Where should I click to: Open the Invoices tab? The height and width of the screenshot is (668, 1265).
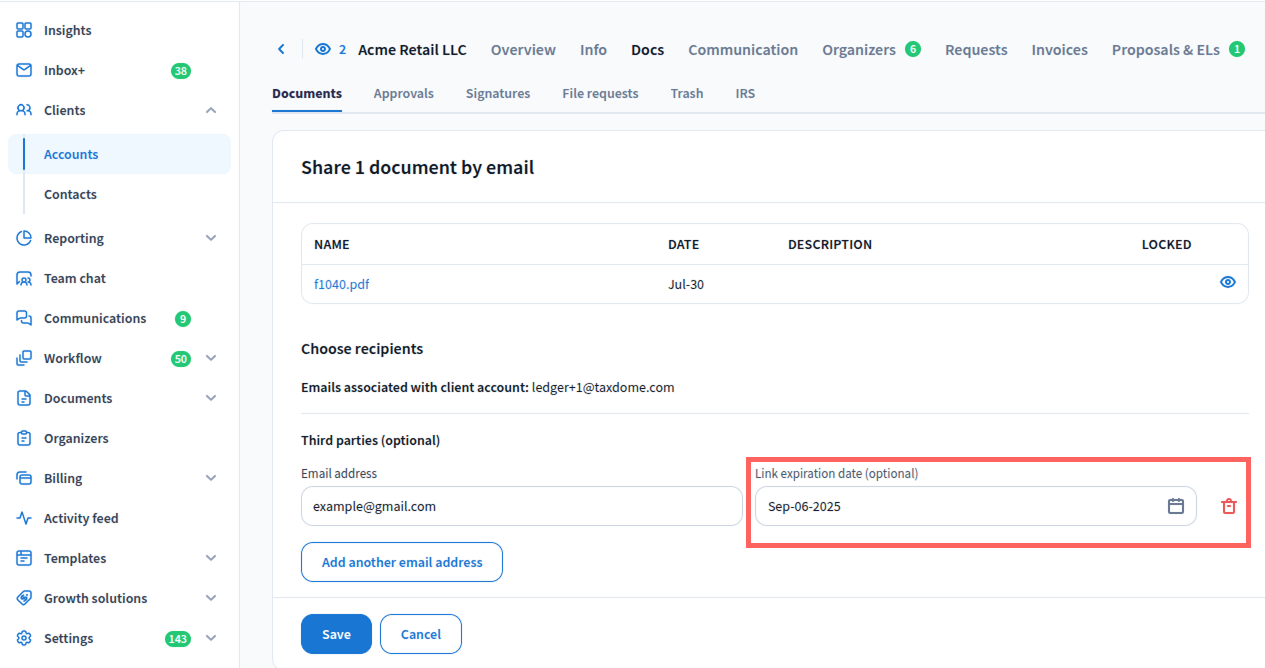(x=1059, y=49)
